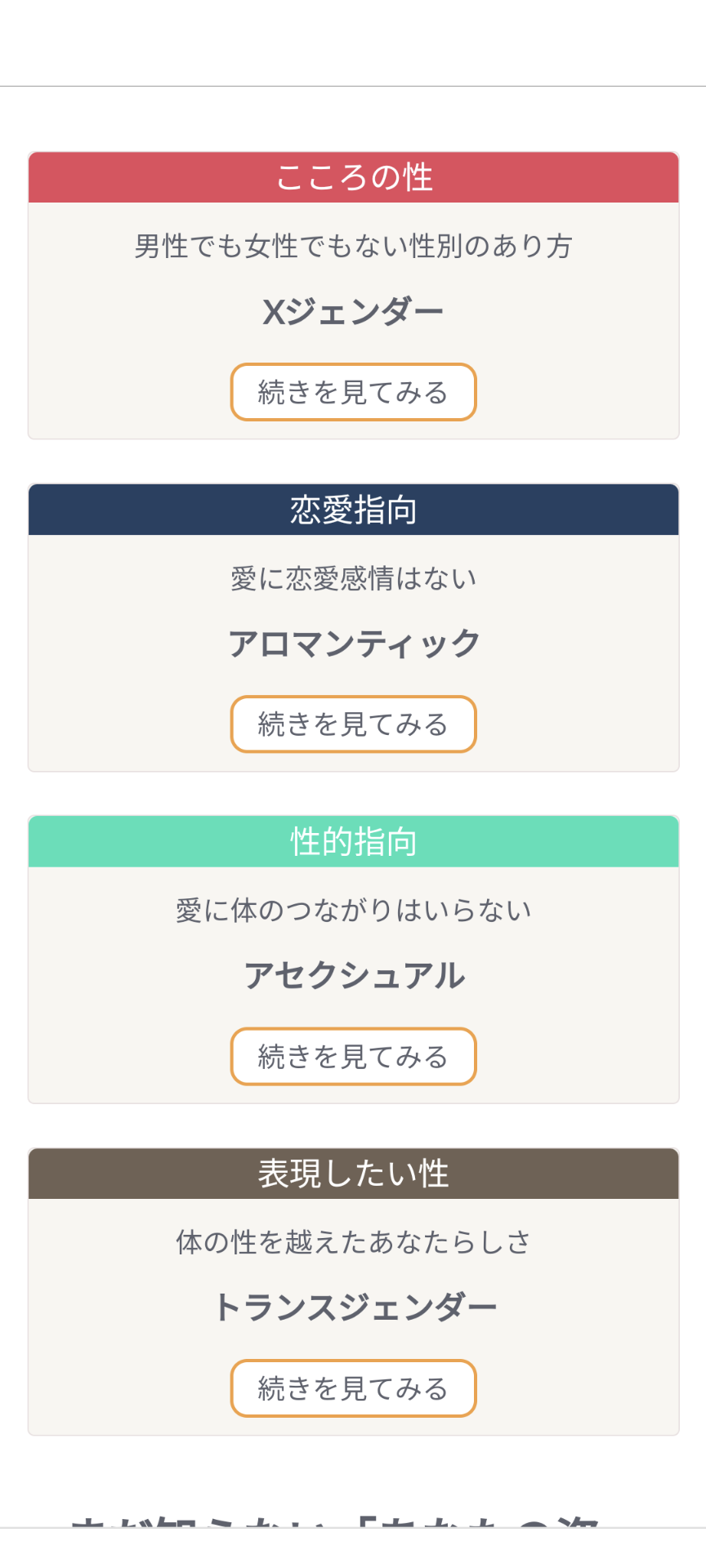Click description 体の性を越えたあなたらしさ
The image size is (706, 1568).
pyautogui.click(x=353, y=1242)
